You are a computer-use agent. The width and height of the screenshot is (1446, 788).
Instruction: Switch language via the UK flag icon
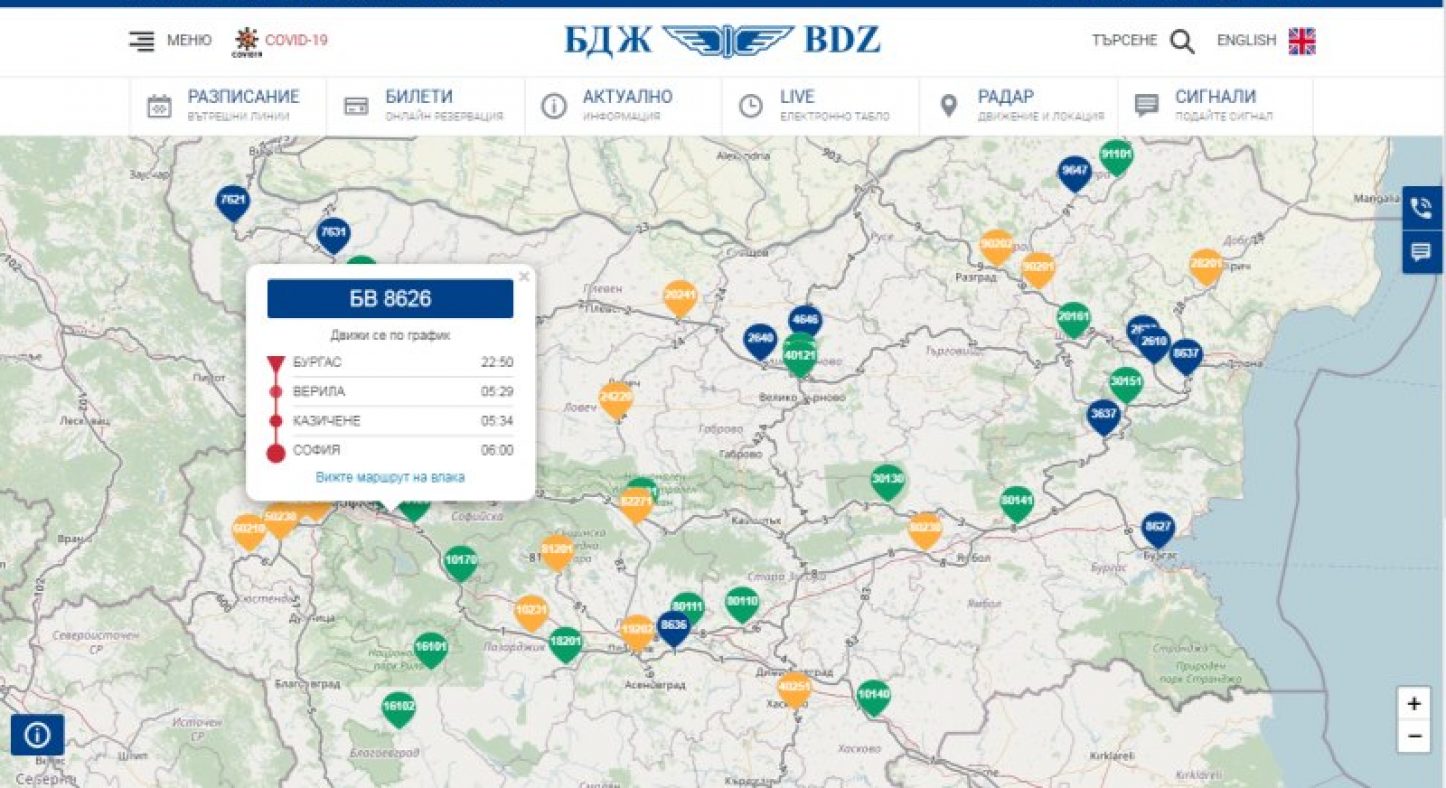click(x=1301, y=41)
